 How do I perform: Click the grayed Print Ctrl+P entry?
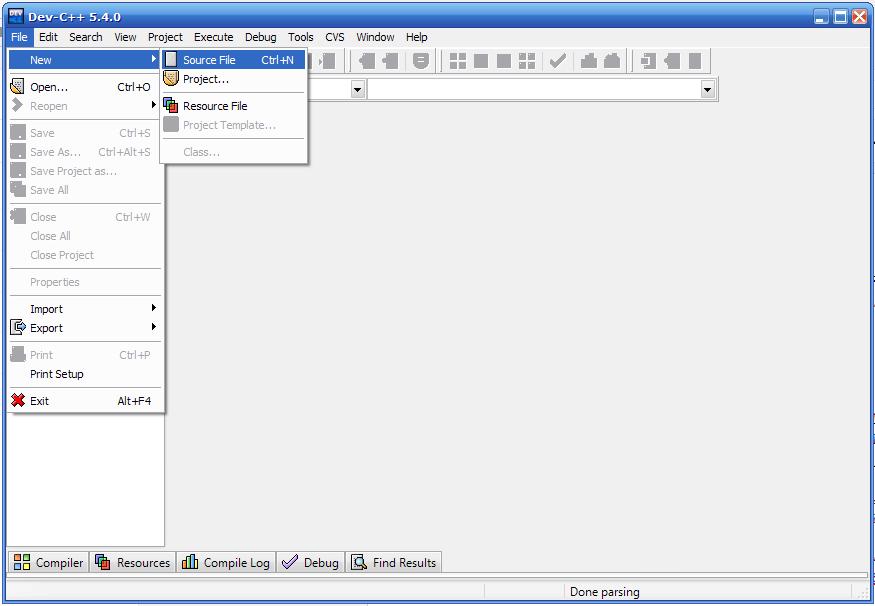(85, 355)
